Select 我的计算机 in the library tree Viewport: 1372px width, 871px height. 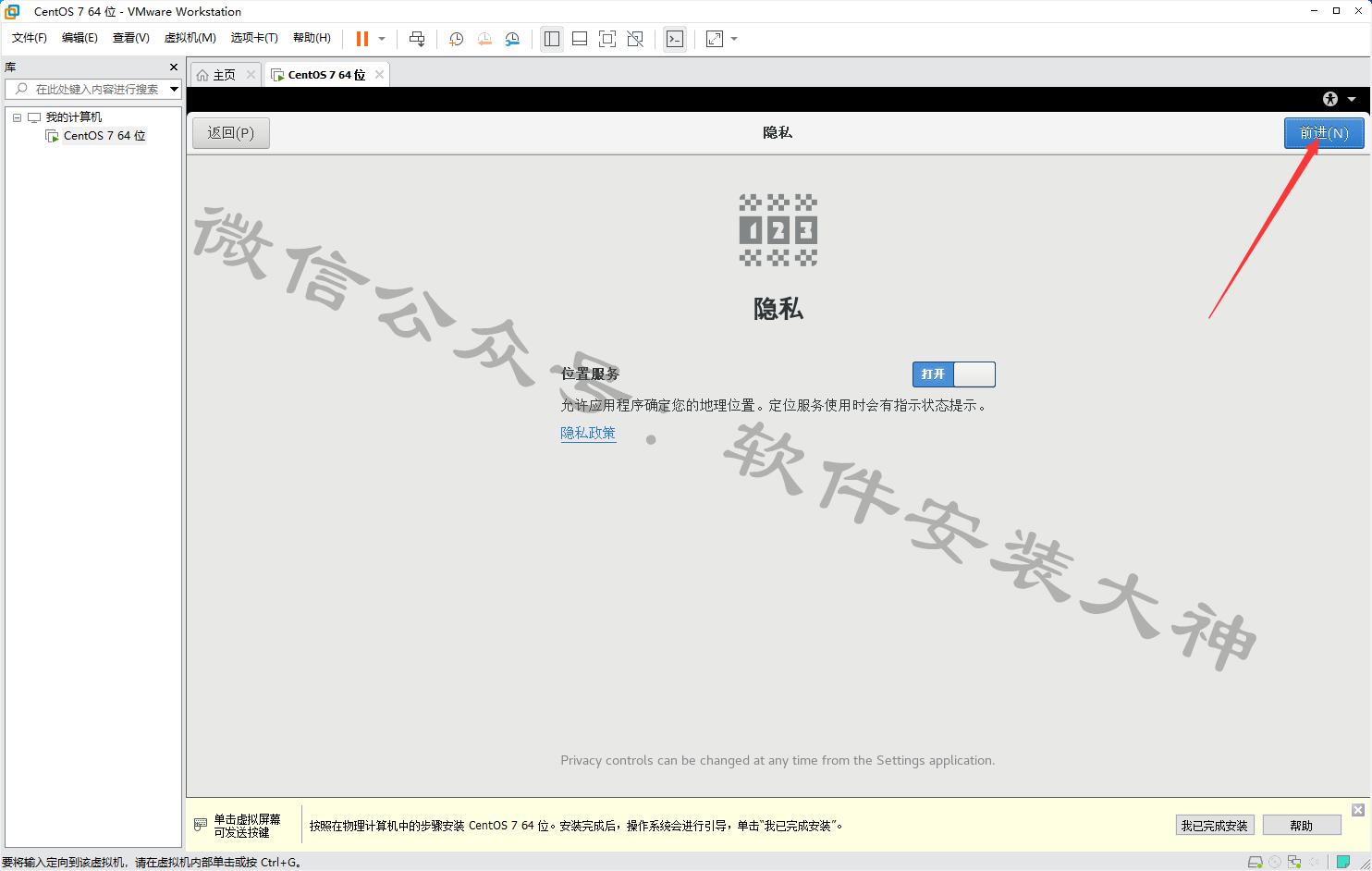pyautogui.click(x=74, y=117)
